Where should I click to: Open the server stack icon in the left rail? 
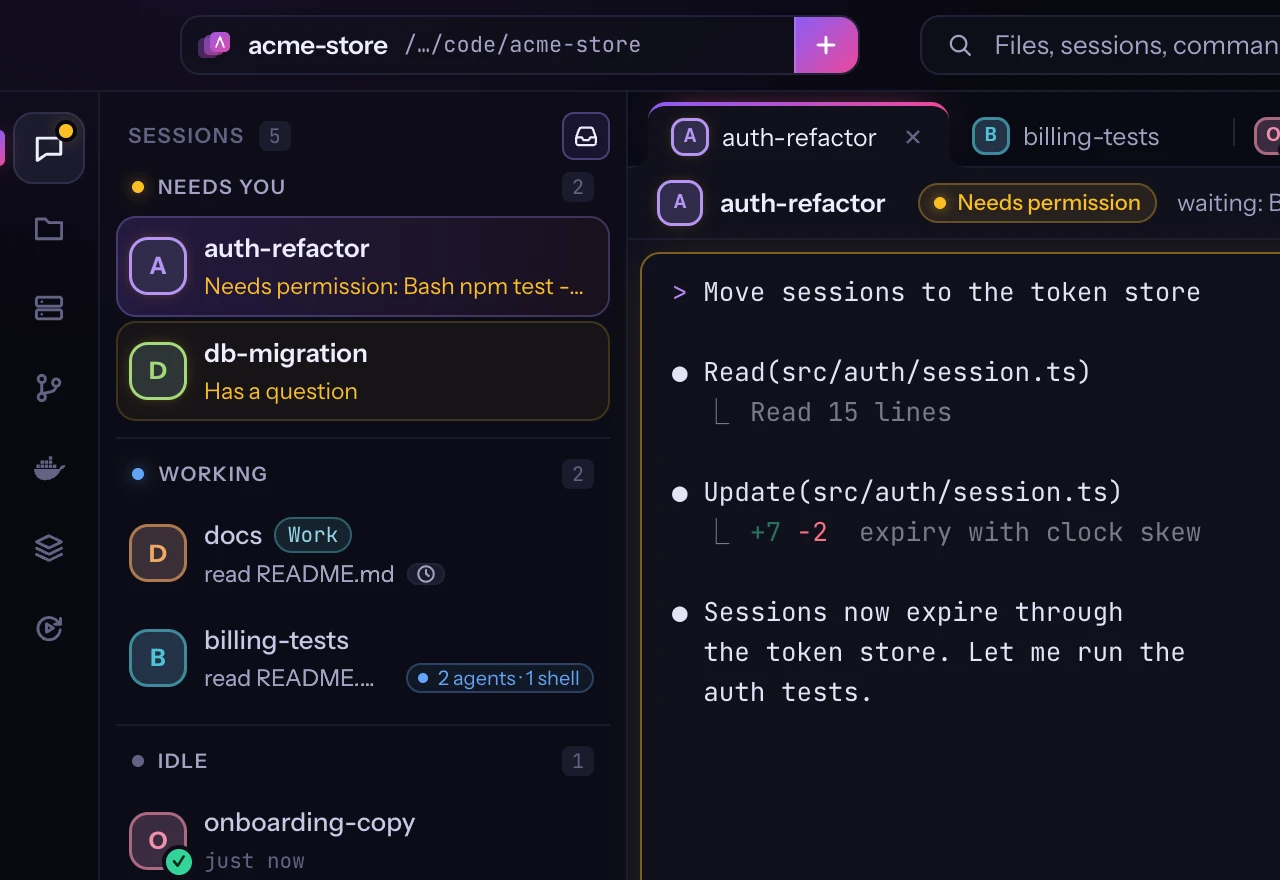pos(49,309)
